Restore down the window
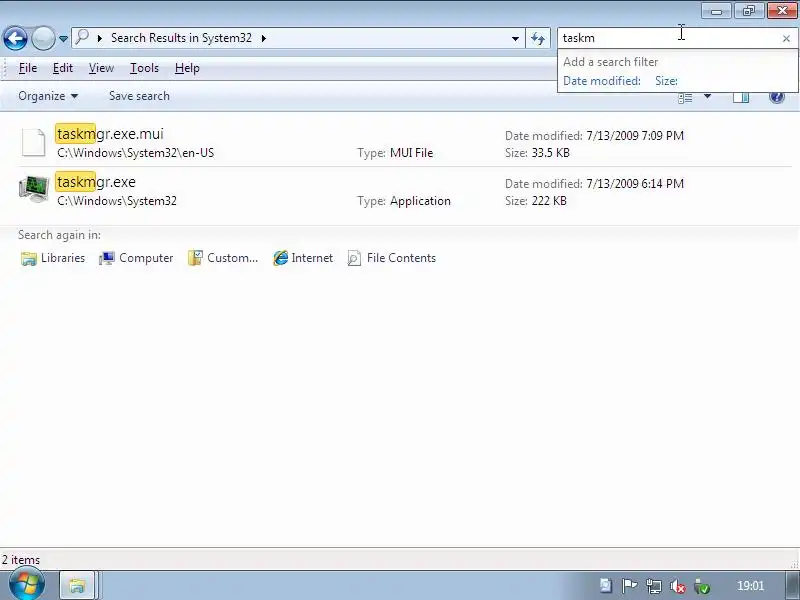 tap(748, 11)
